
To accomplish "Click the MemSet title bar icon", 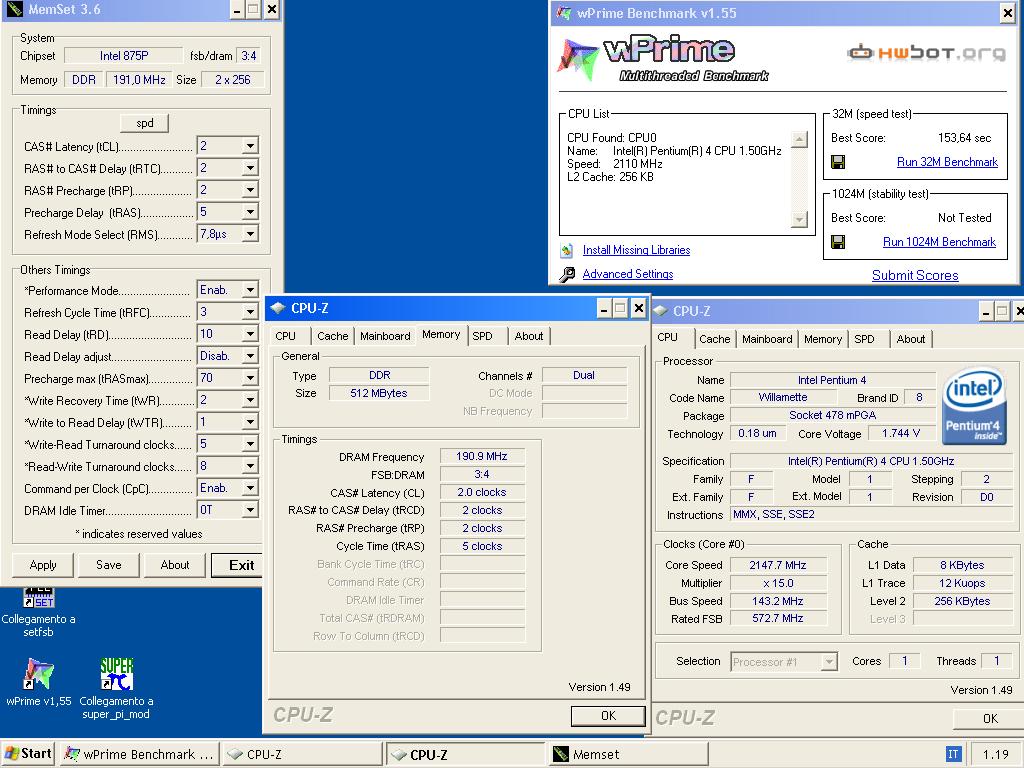I will point(14,9).
